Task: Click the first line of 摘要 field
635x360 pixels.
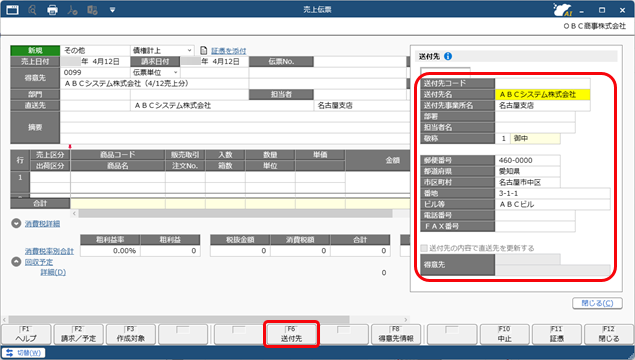Action: (x=235, y=117)
